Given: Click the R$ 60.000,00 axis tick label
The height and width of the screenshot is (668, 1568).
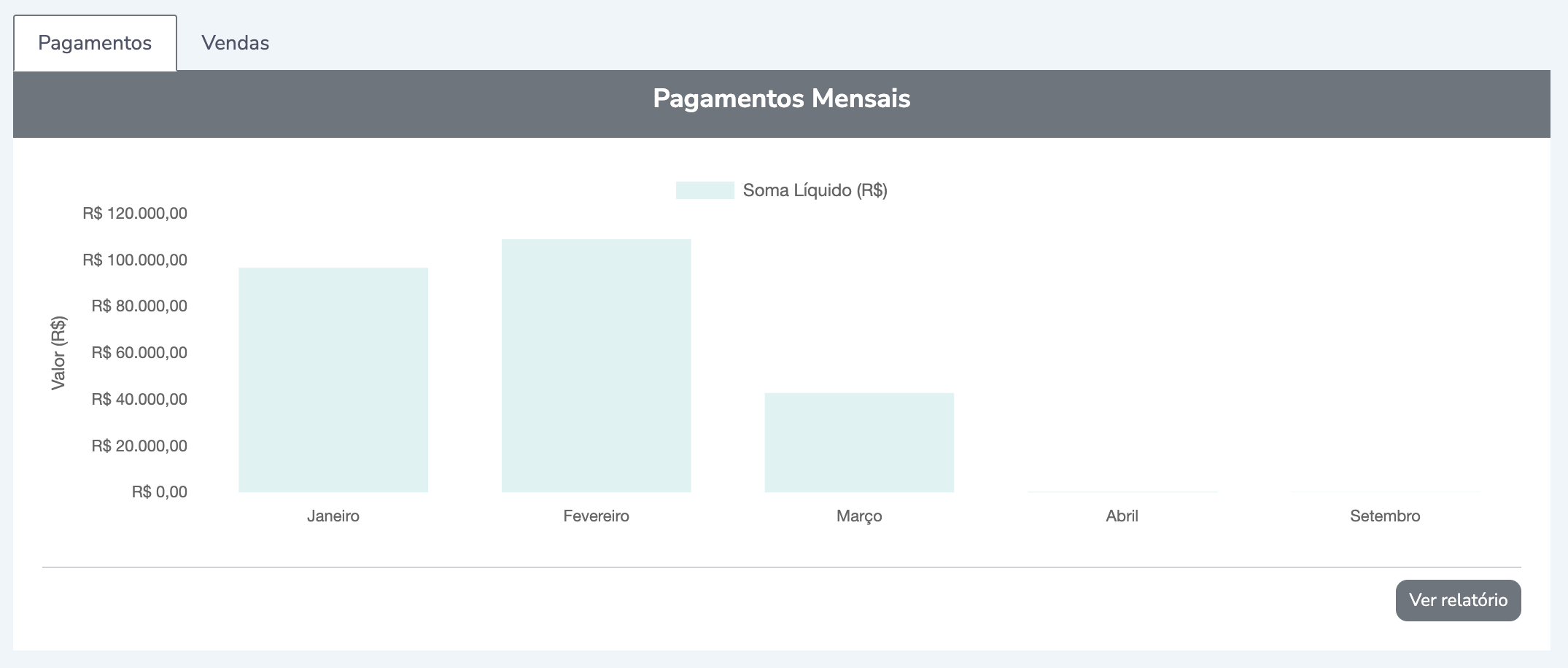Looking at the screenshot, I should click(x=139, y=353).
